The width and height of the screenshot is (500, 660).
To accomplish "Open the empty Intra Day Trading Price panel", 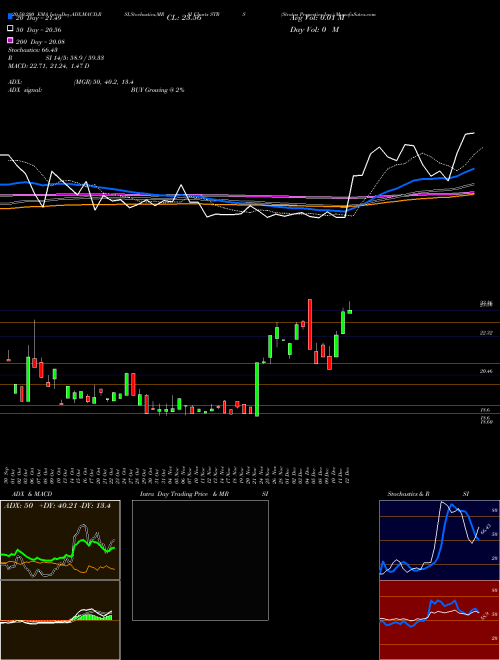I will point(200,560).
